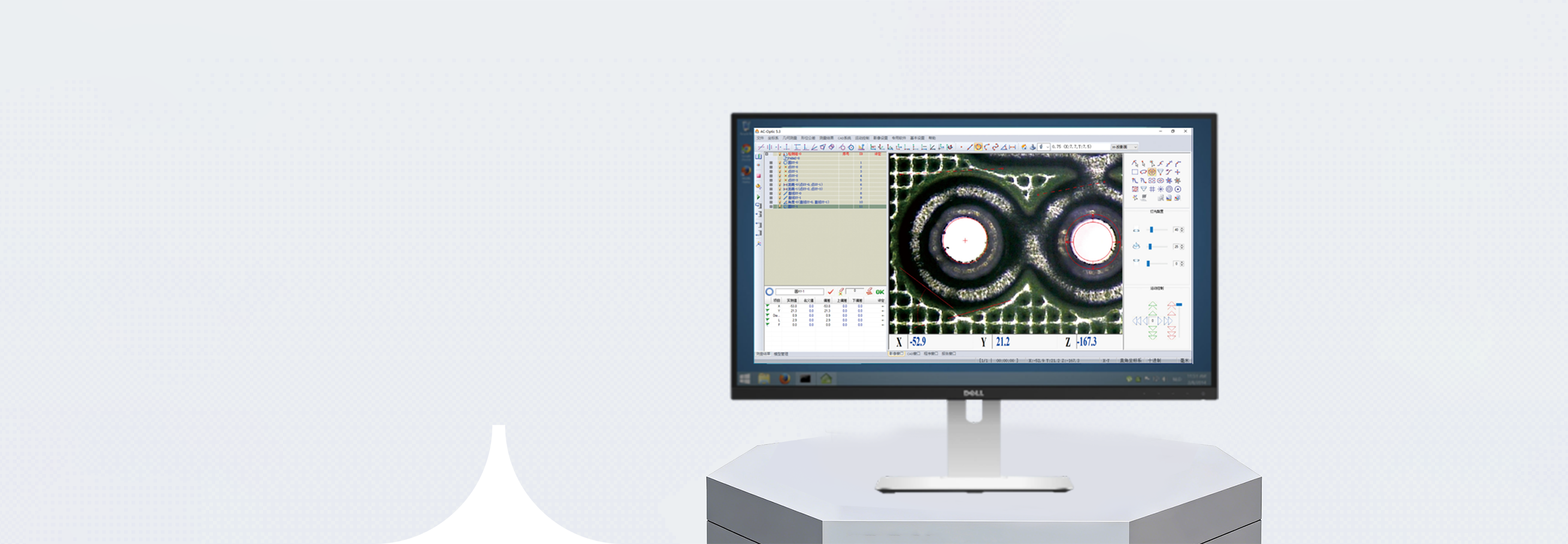This screenshot has height=544, width=1568.
Task: Select the rectangle selection tool in right panel
Action: click(1135, 172)
